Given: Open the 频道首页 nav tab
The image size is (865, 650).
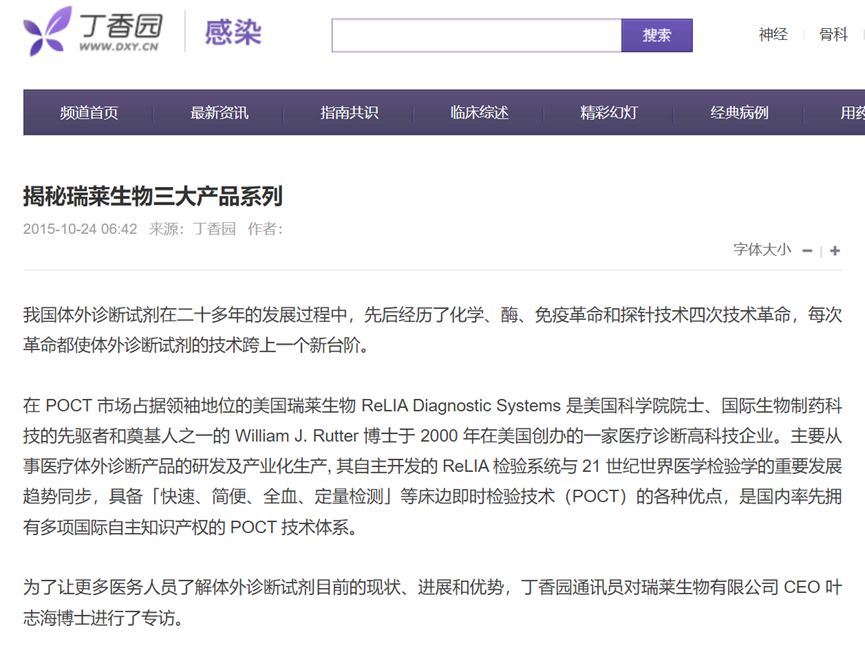Looking at the screenshot, I should point(89,113).
